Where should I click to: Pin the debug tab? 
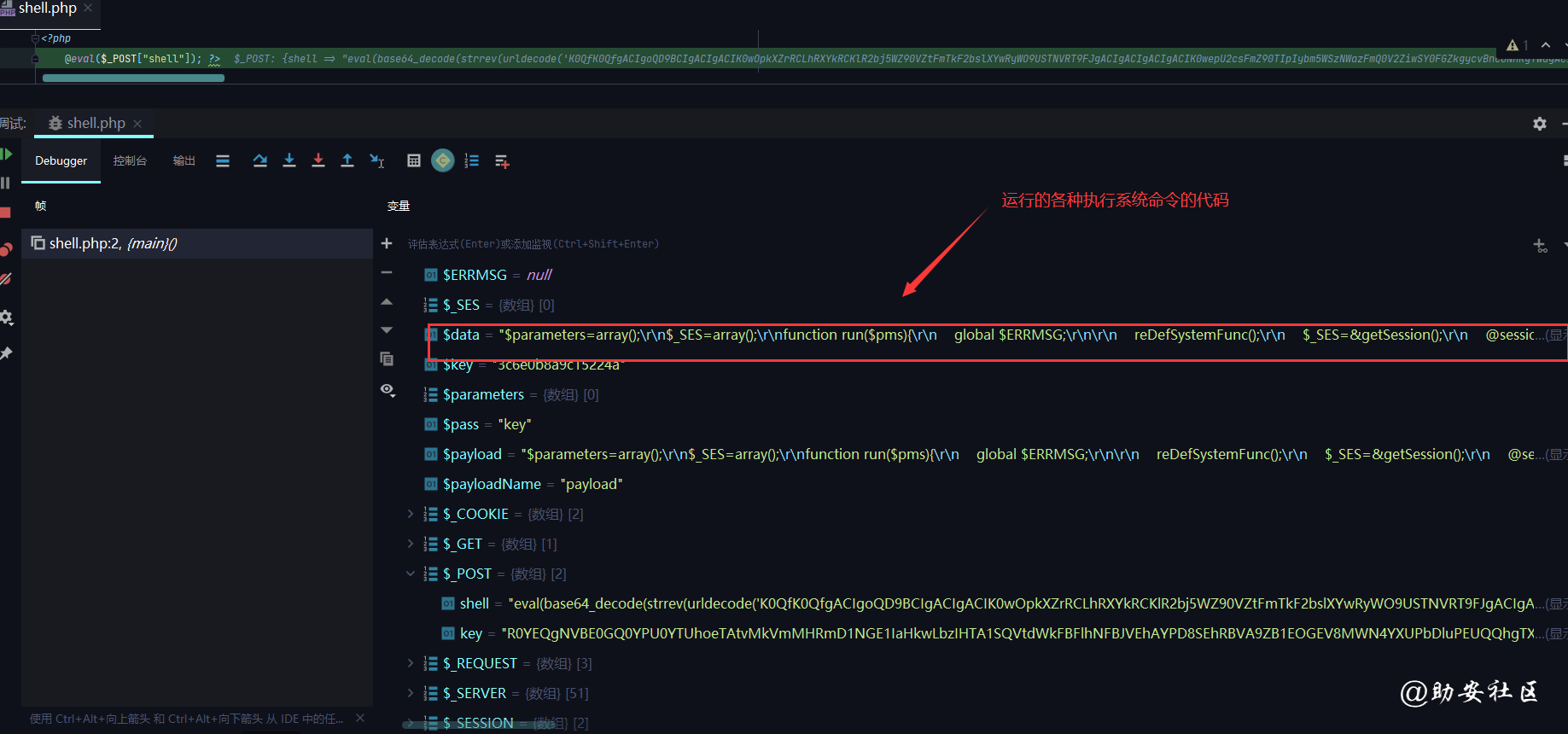[6, 353]
